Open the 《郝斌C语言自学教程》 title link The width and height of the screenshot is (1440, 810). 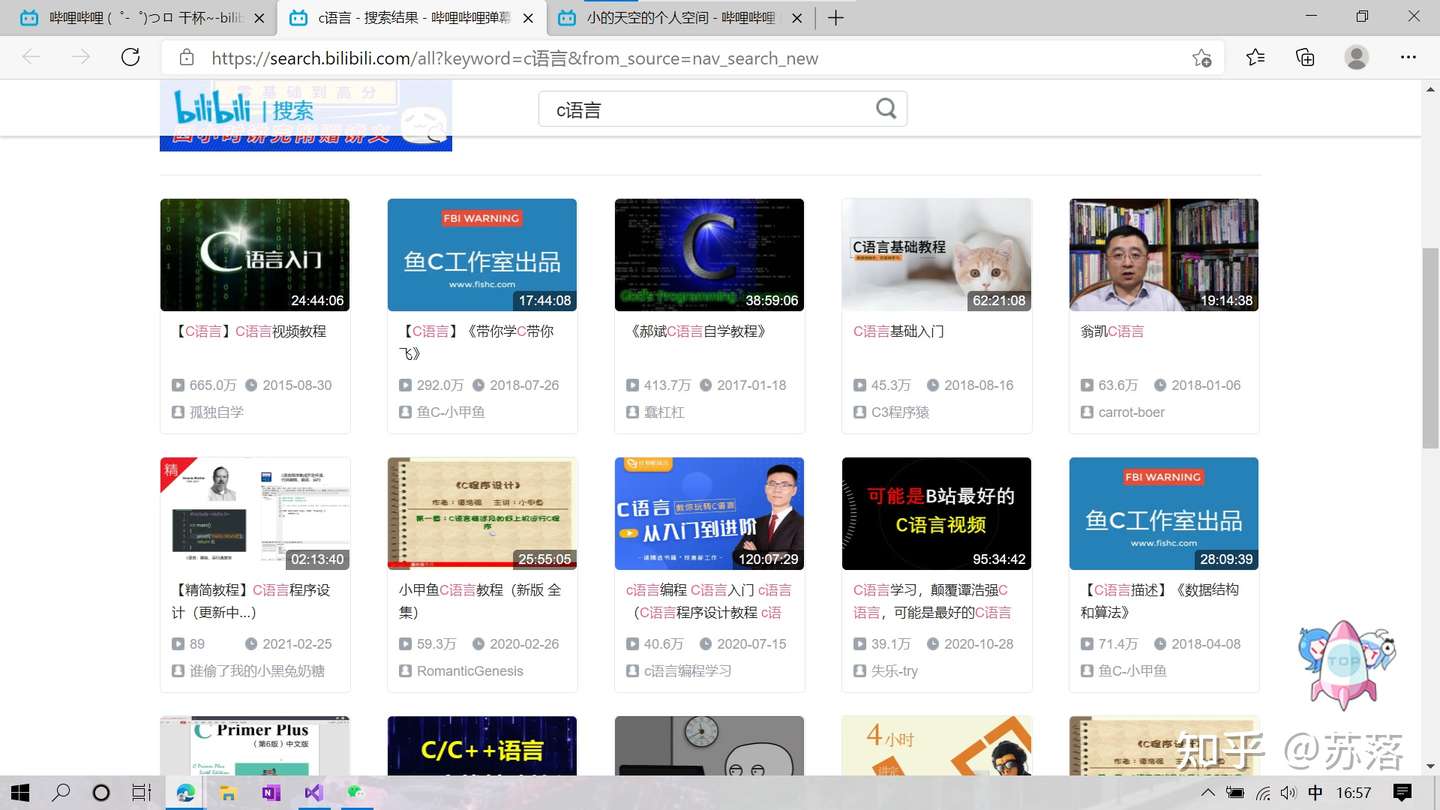point(699,331)
